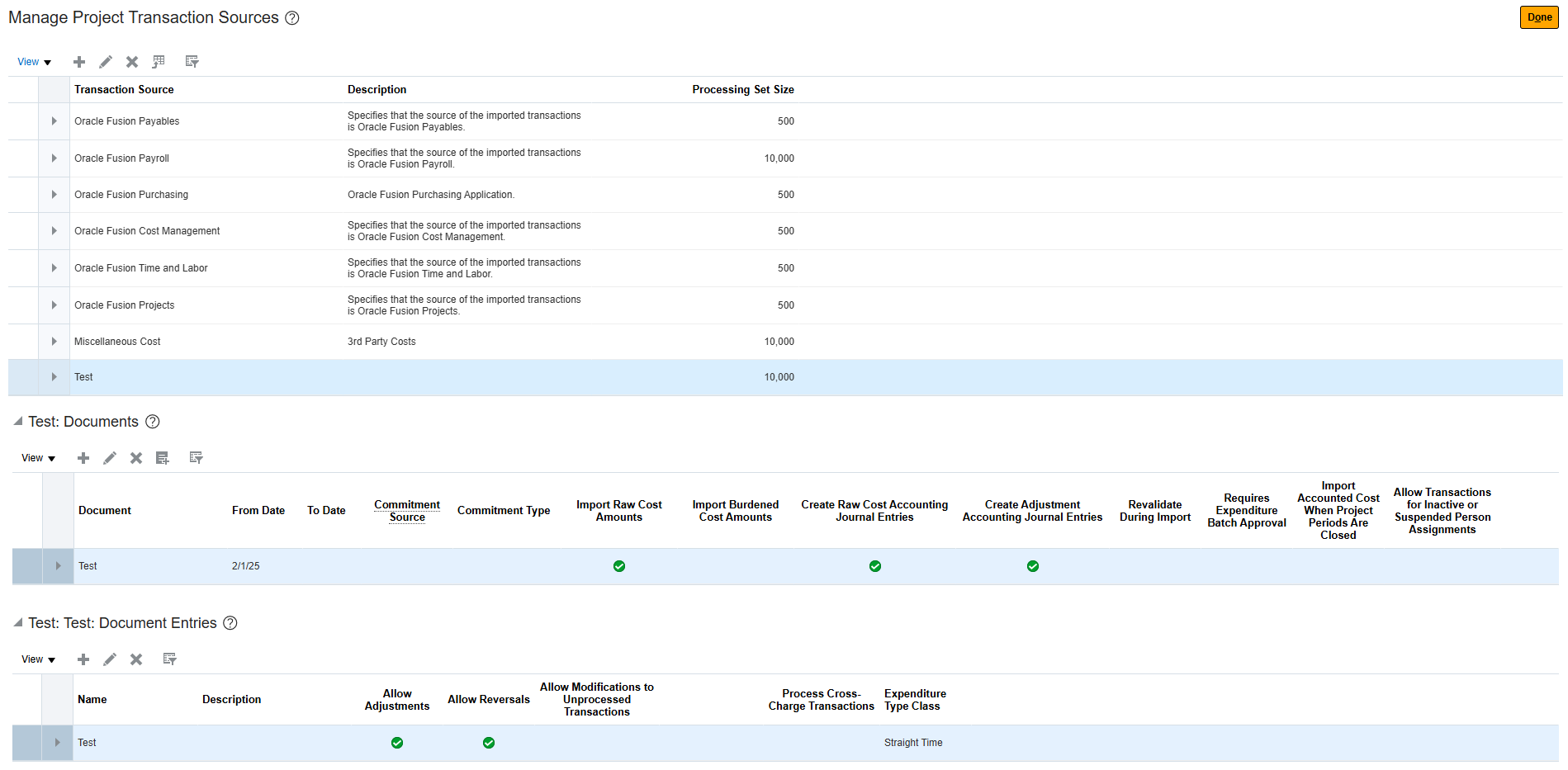Expand the Oracle Fusion Payroll row
This screenshot has width=1568, height=770.
(54, 158)
